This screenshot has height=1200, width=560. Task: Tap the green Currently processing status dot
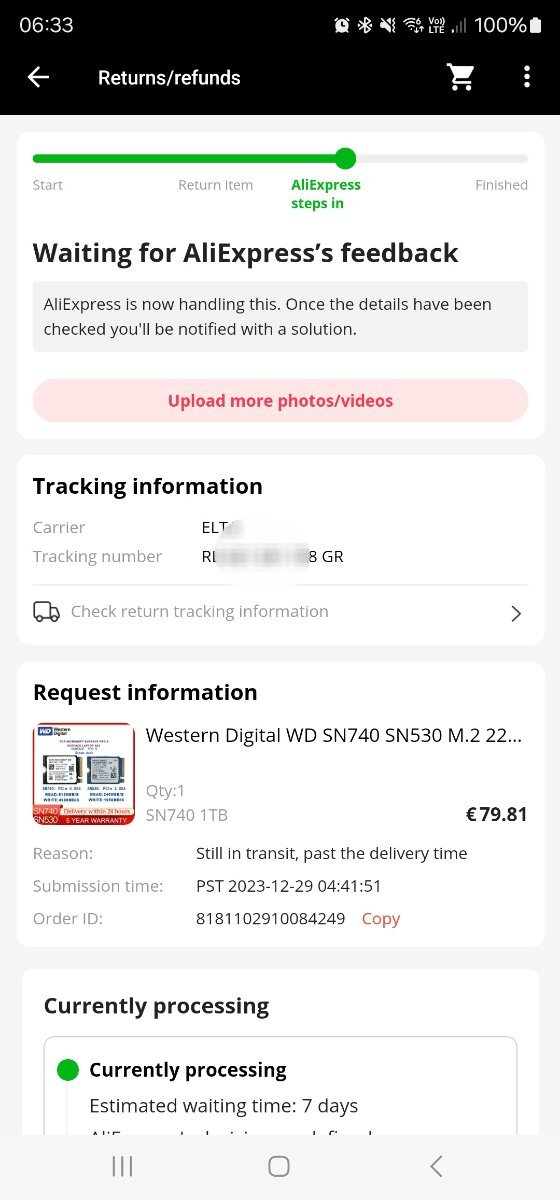click(x=67, y=1070)
